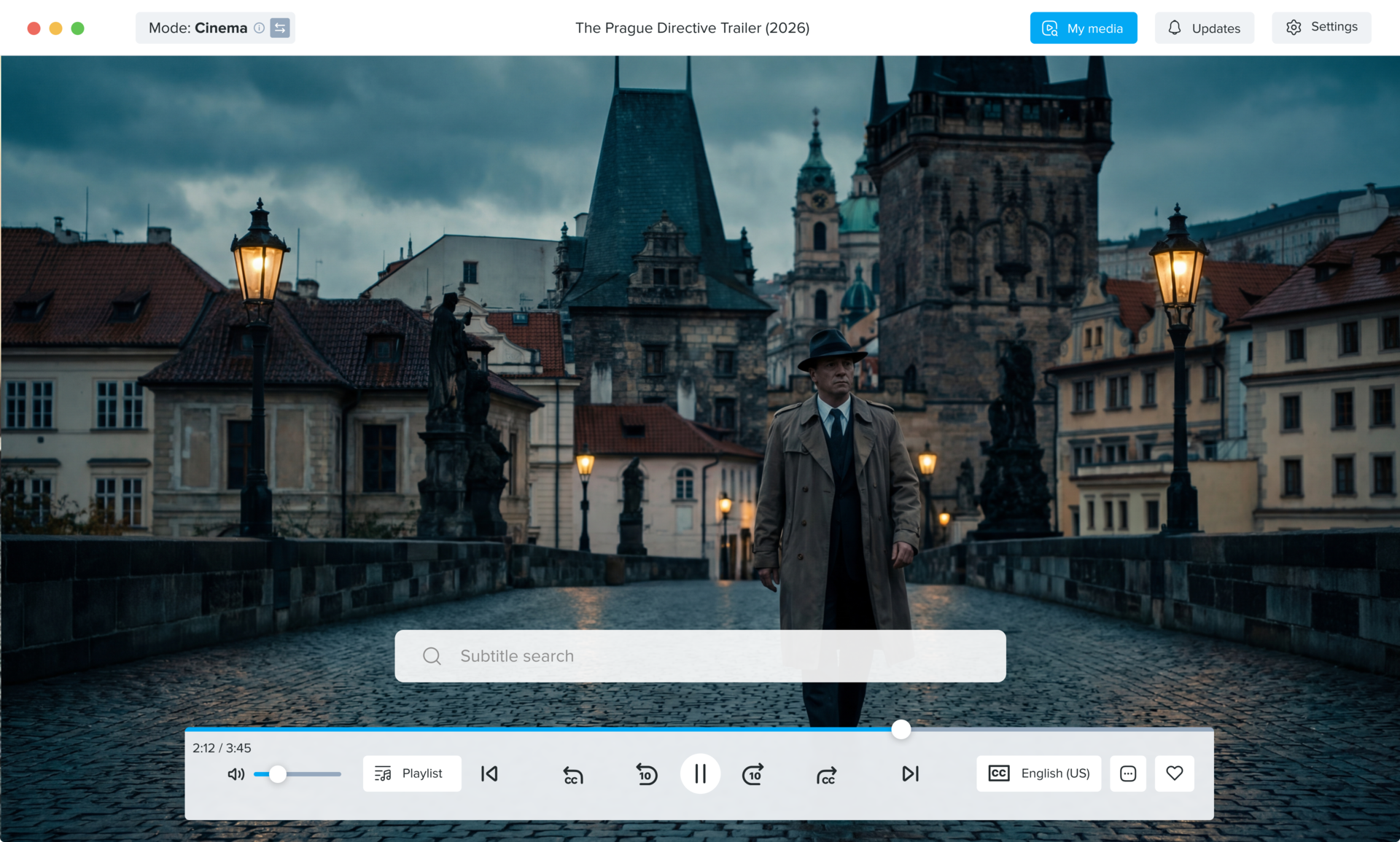Image resolution: width=1400 pixels, height=842 pixels.
Task: Click the volume slider handle
Action: 277,774
